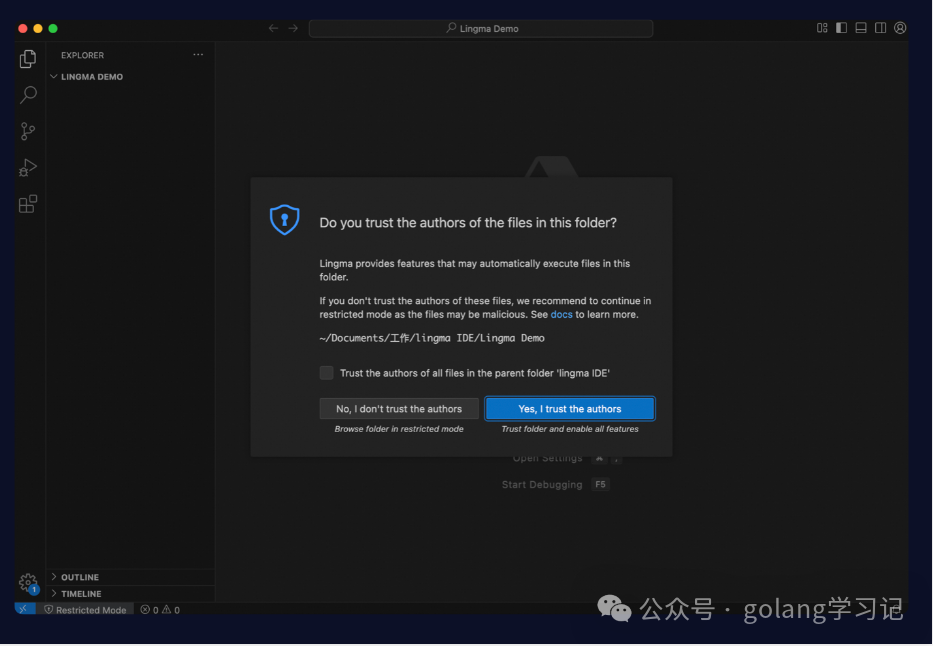Open the Search view in activity bar
933x646 pixels.
tap(28, 95)
